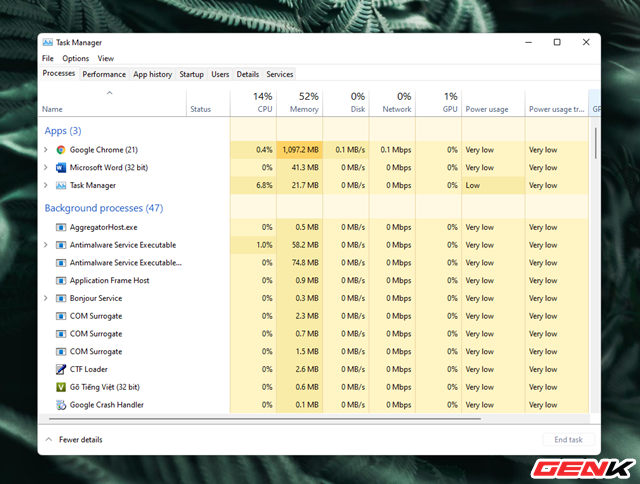Image resolution: width=640 pixels, height=484 pixels.
Task: Expand the Bonjour Service process entry
Action: [46, 298]
